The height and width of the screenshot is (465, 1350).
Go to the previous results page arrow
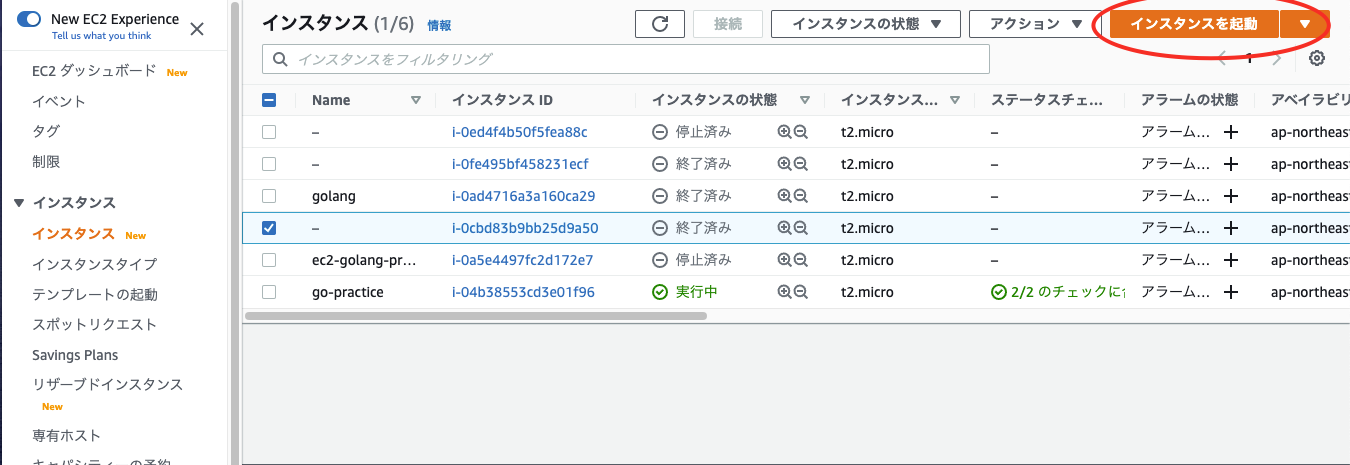(x=1222, y=58)
